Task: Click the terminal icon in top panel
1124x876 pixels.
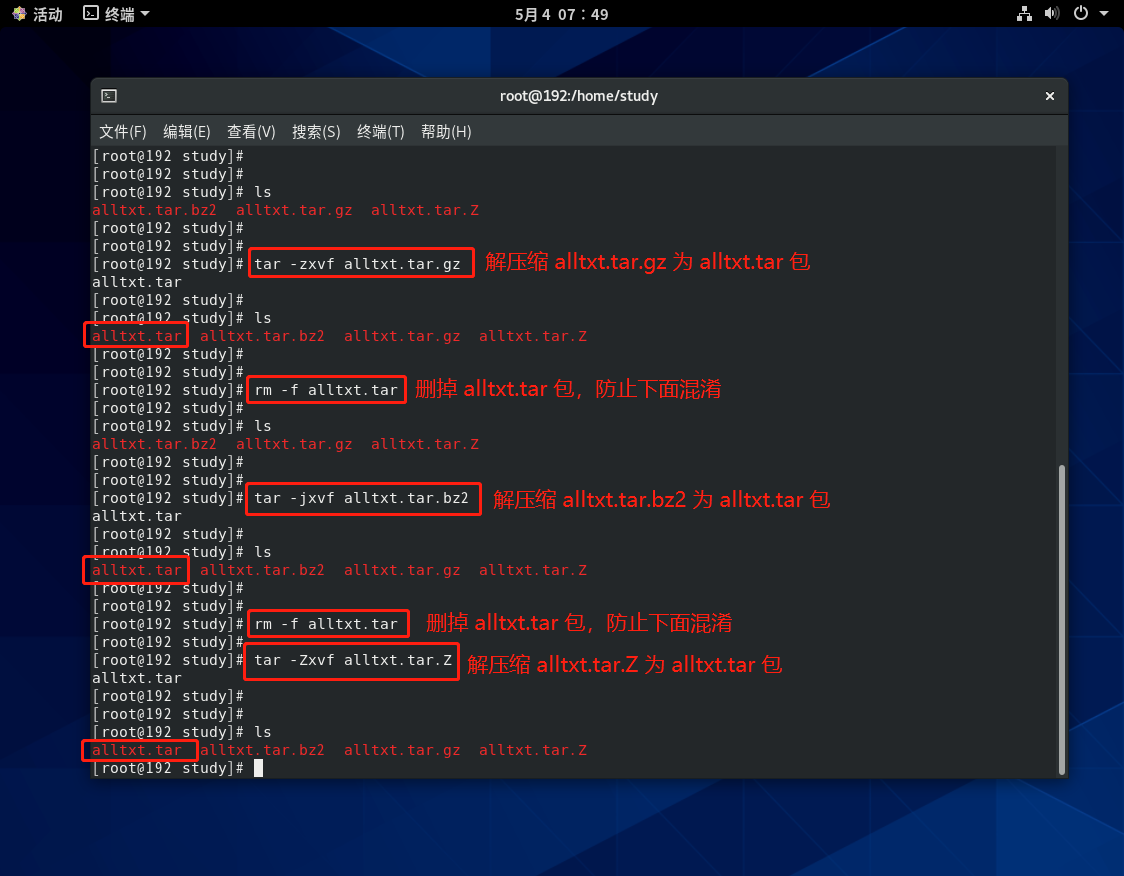Action: click(91, 14)
